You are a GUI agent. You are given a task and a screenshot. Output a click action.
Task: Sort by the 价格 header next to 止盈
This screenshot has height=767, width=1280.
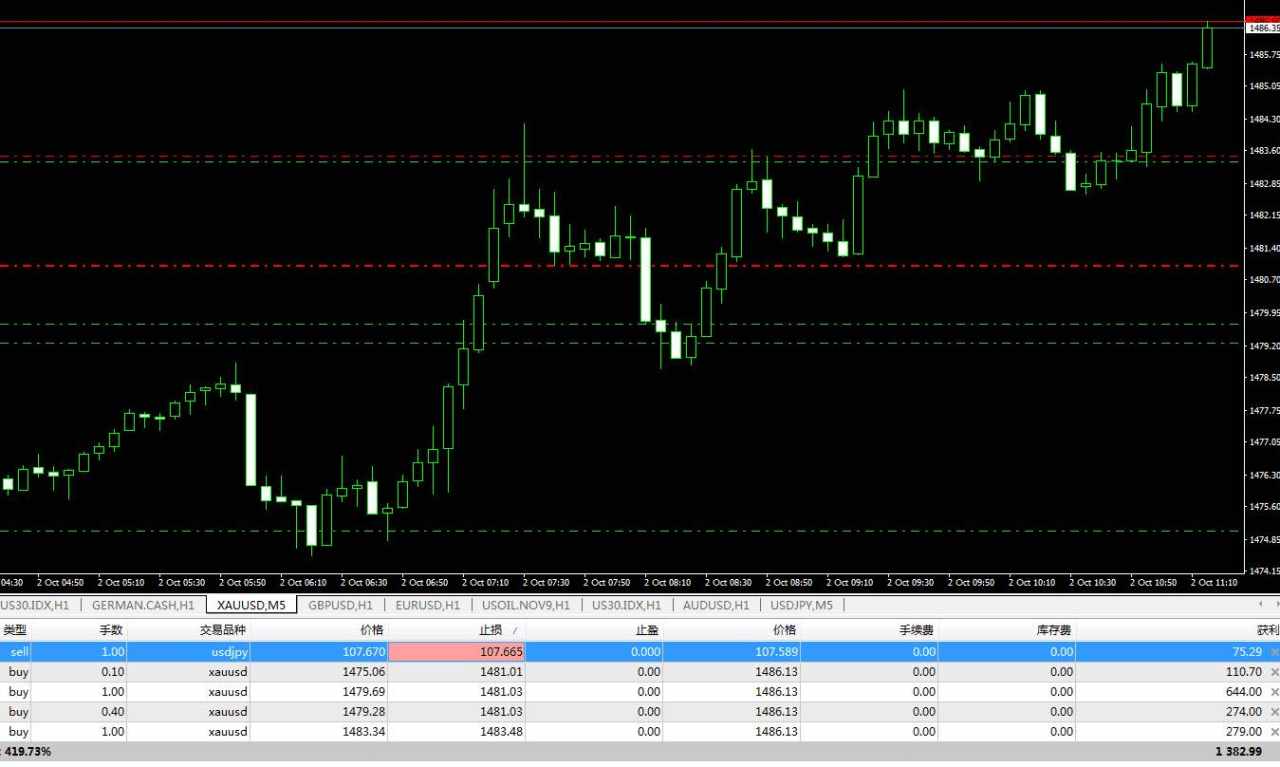pos(784,630)
